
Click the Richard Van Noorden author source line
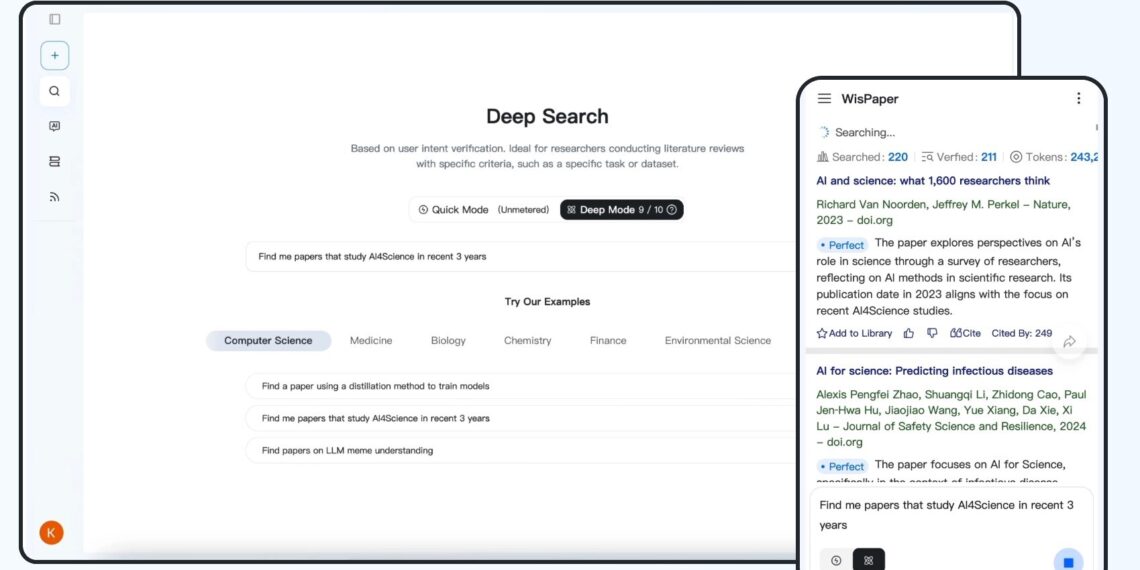[x=943, y=212]
